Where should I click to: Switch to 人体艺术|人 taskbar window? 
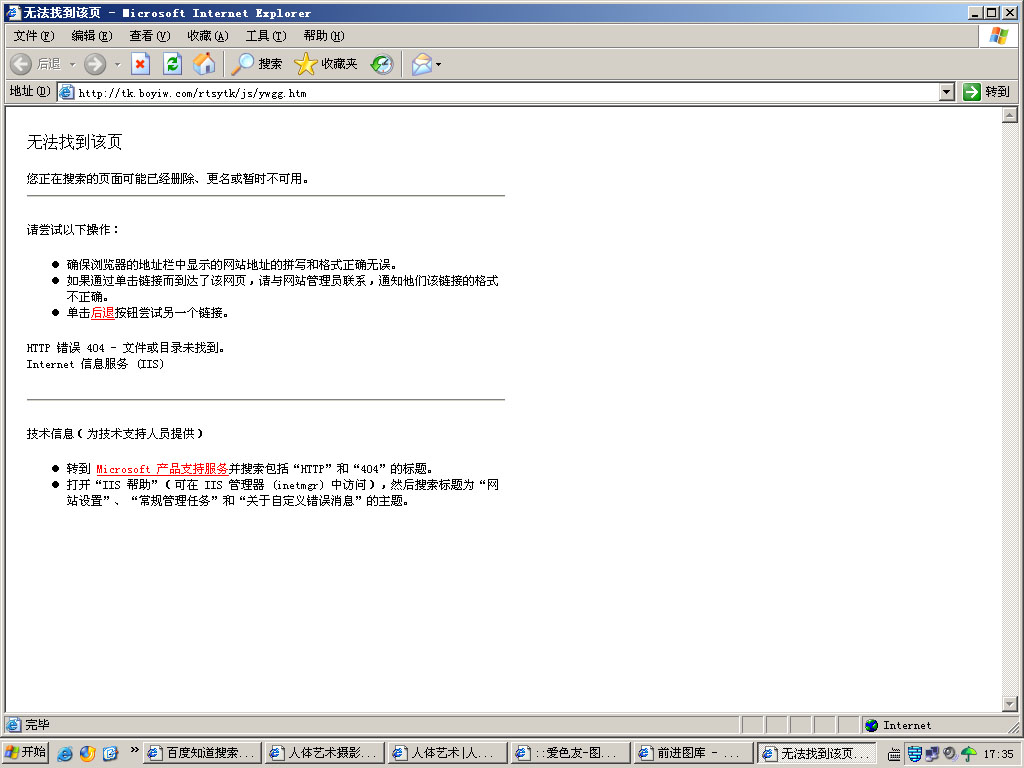[x=447, y=753]
